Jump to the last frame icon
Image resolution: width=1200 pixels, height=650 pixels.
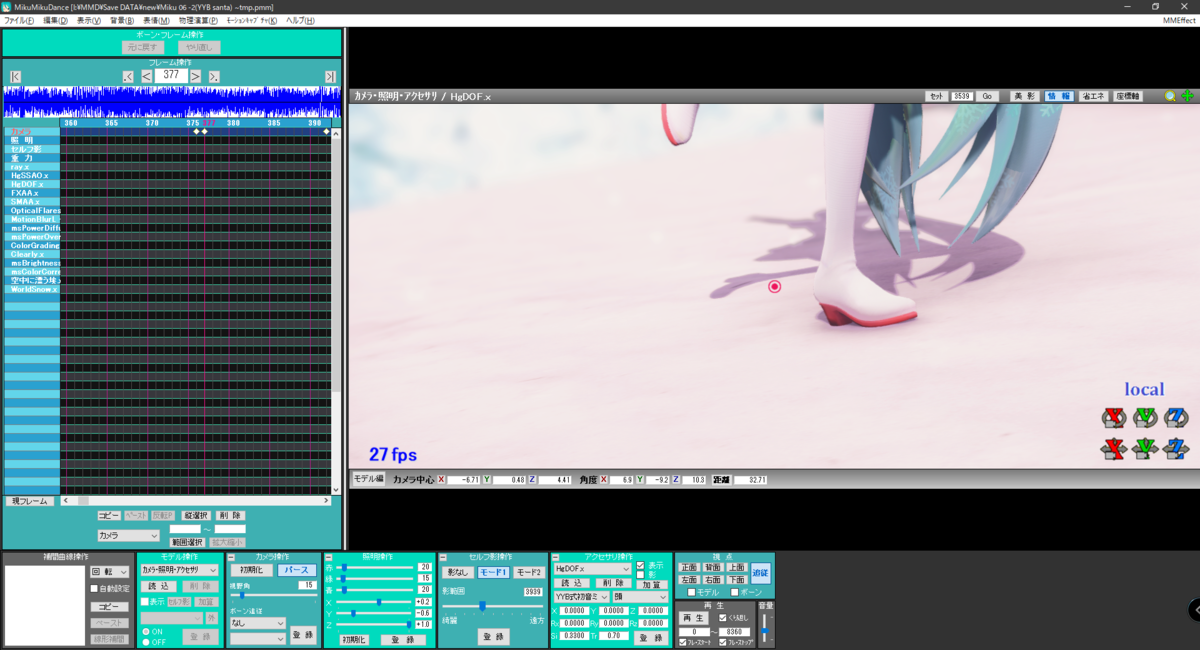click(330, 76)
